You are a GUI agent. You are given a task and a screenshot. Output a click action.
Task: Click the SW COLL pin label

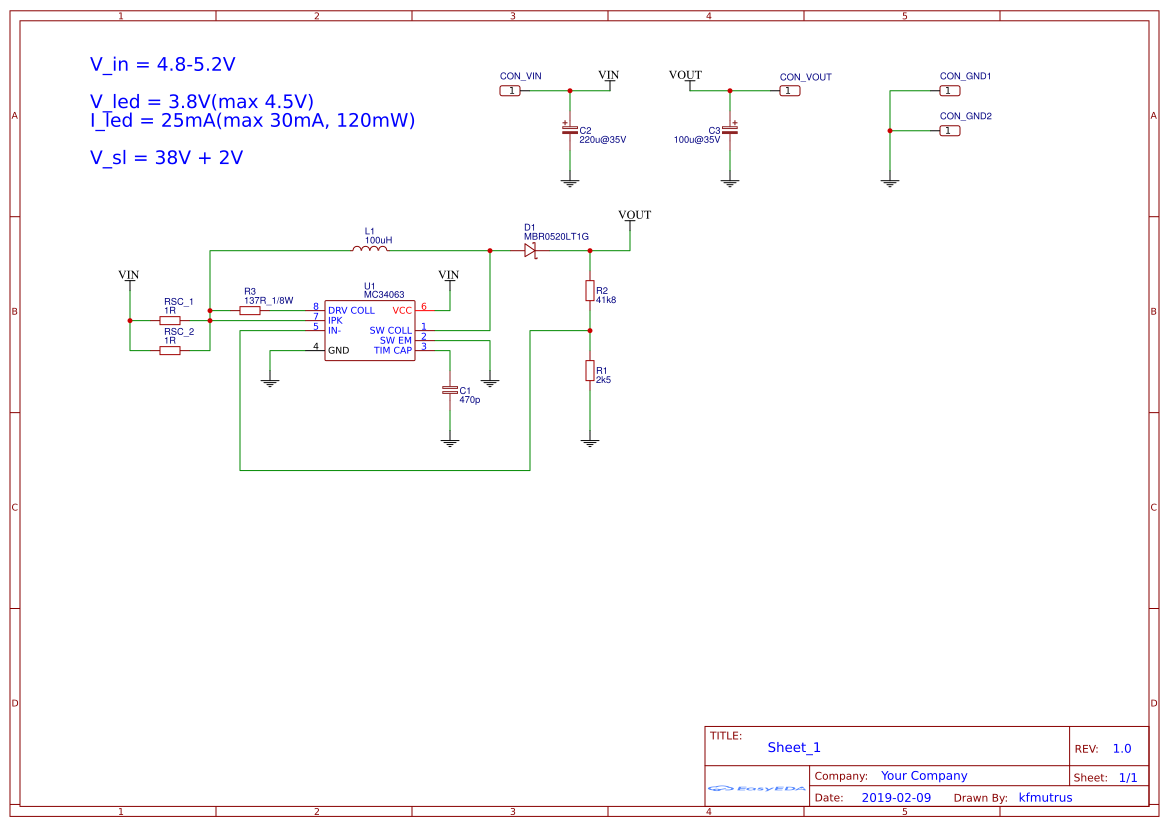click(391, 330)
